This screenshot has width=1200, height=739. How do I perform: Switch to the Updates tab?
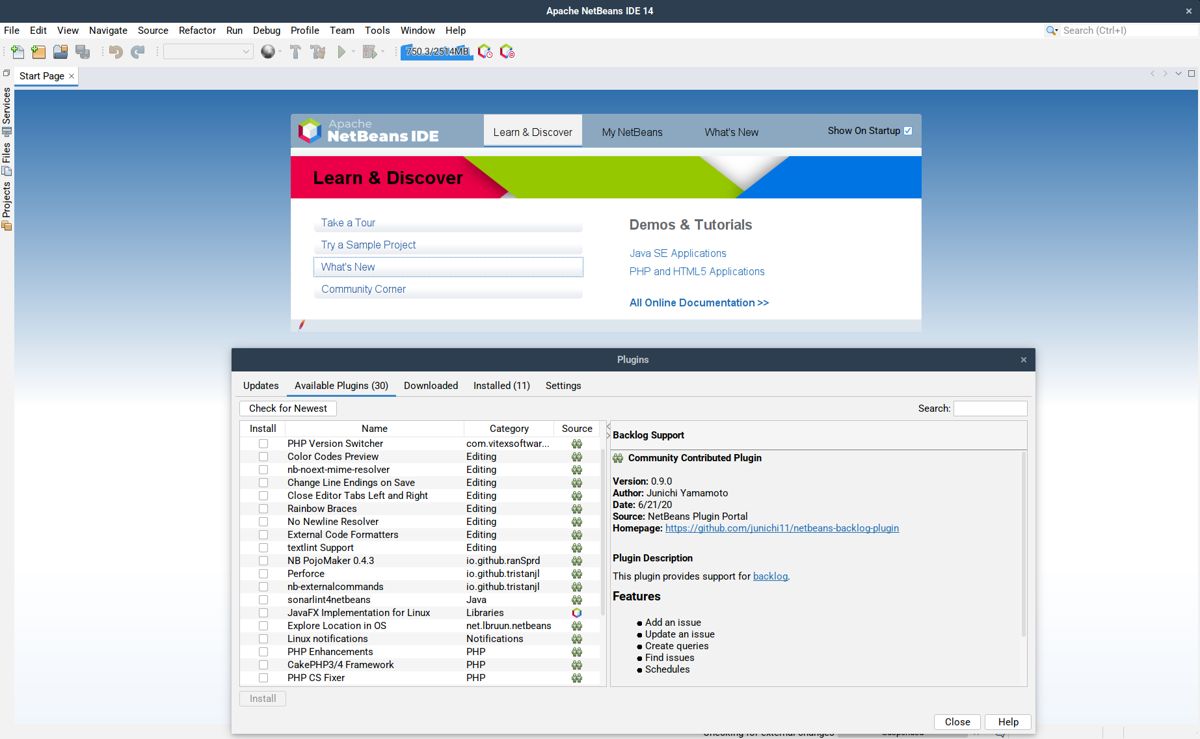261,386
